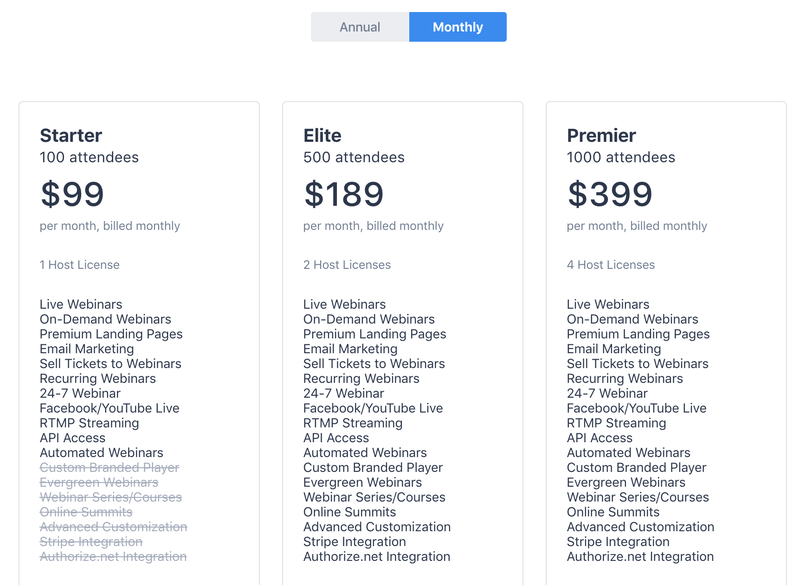Screen dimensions: 800x585
Task: Click struck-through Custom Branded Player in Starter
Action: (x=110, y=468)
